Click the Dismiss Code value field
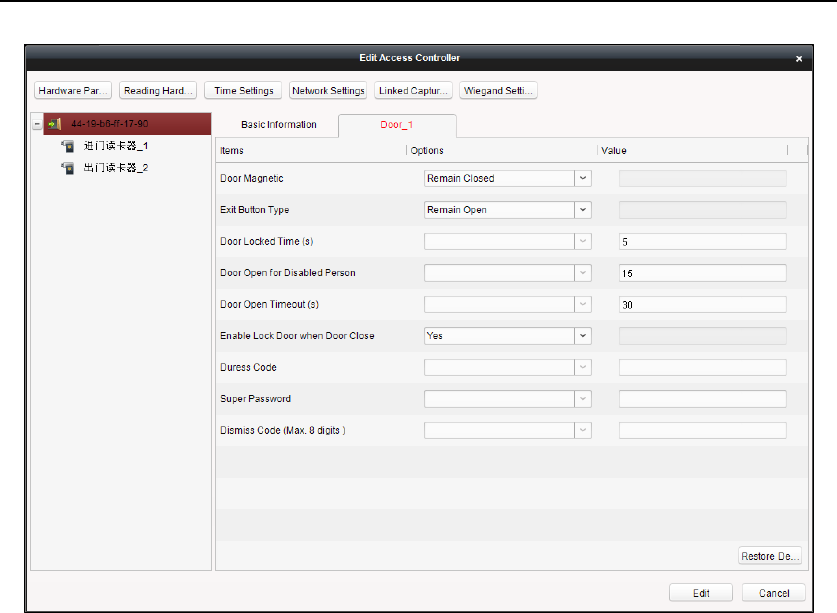 [702, 430]
